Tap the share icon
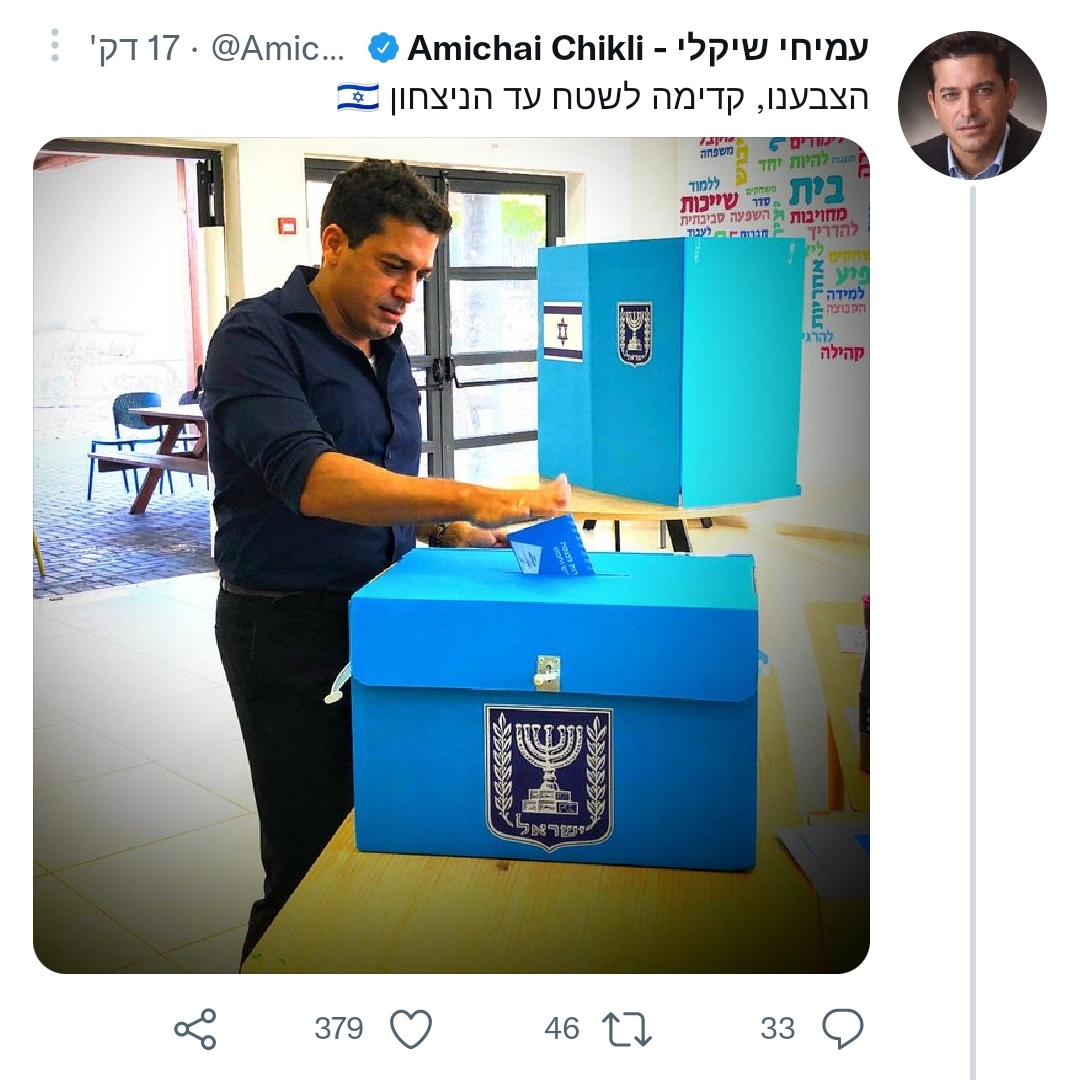Image resolution: width=1080 pixels, height=1080 pixels. [x=196, y=1029]
